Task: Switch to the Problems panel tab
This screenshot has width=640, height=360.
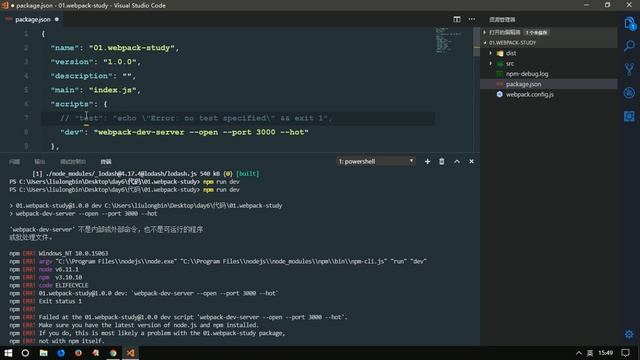Action: [15, 162]
